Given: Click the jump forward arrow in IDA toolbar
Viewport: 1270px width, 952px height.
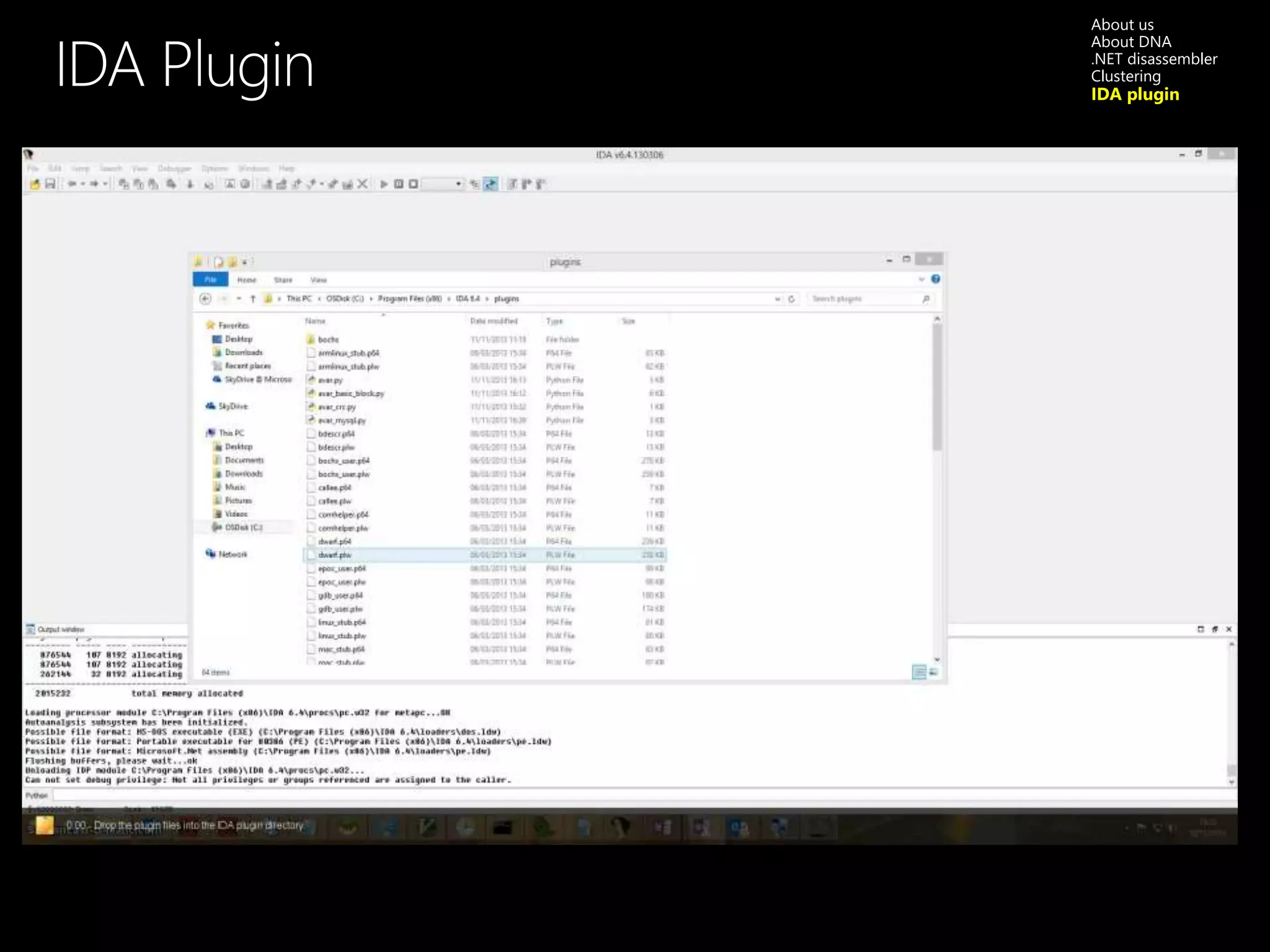Looking at the screenshot, I should [x=94, y=184].
